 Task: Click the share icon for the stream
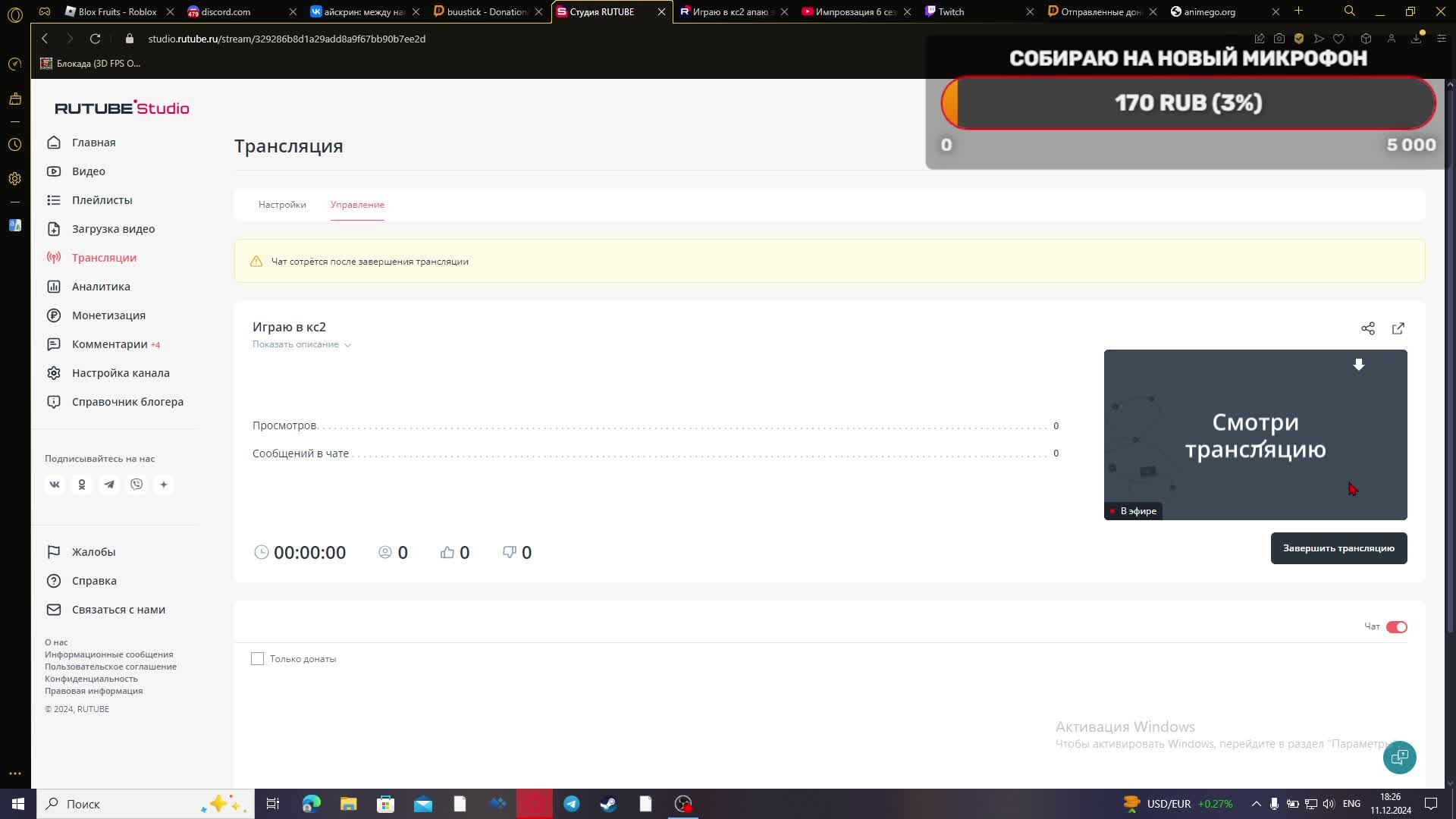[x=1367, y=328]
